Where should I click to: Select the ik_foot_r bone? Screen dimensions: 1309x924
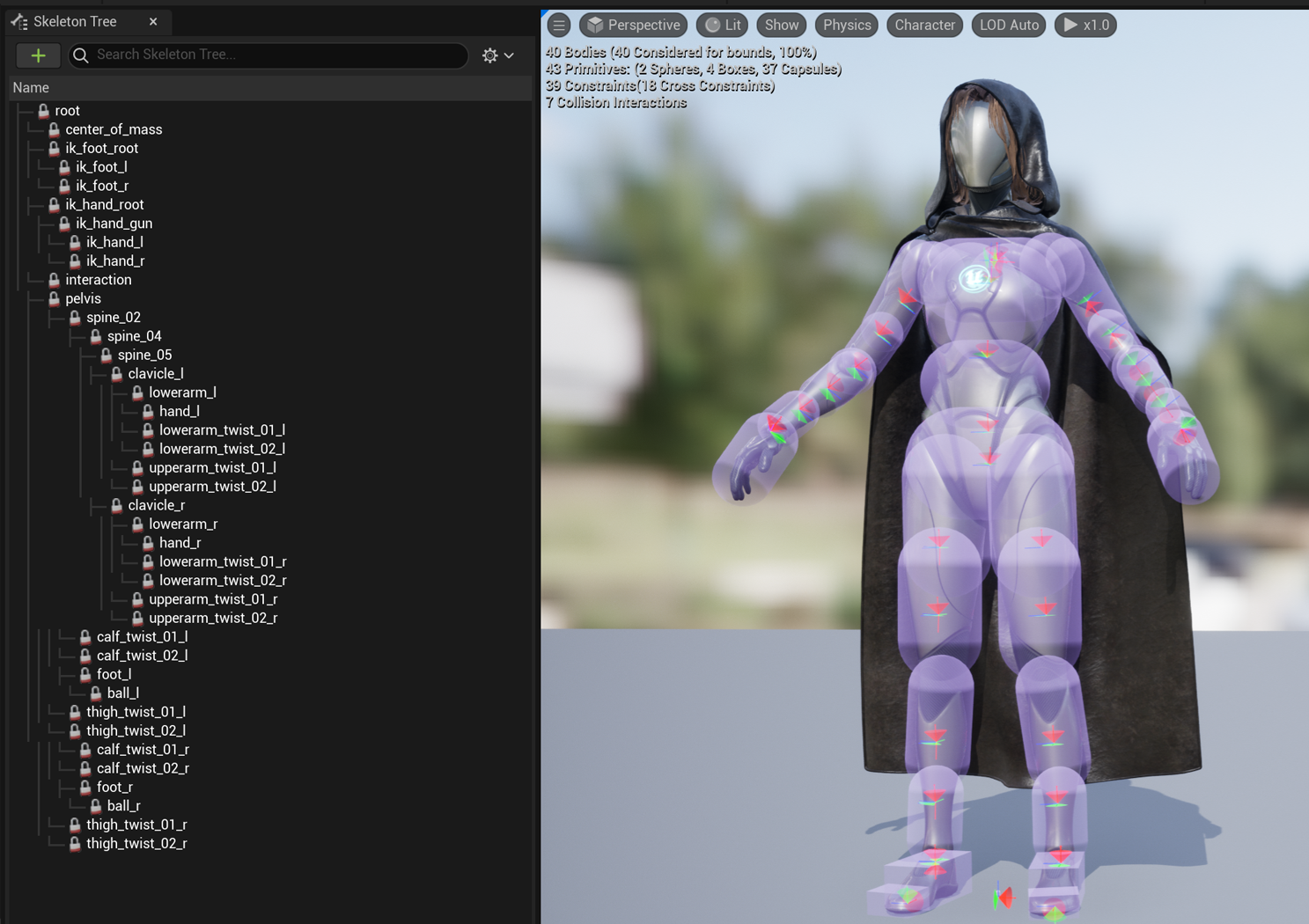click(x=102, y=186)
